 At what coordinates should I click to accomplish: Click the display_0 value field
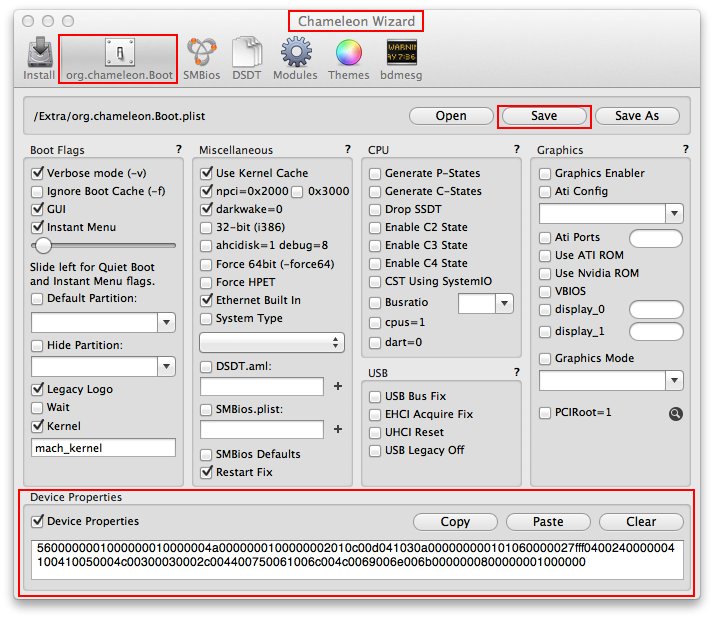656,310
